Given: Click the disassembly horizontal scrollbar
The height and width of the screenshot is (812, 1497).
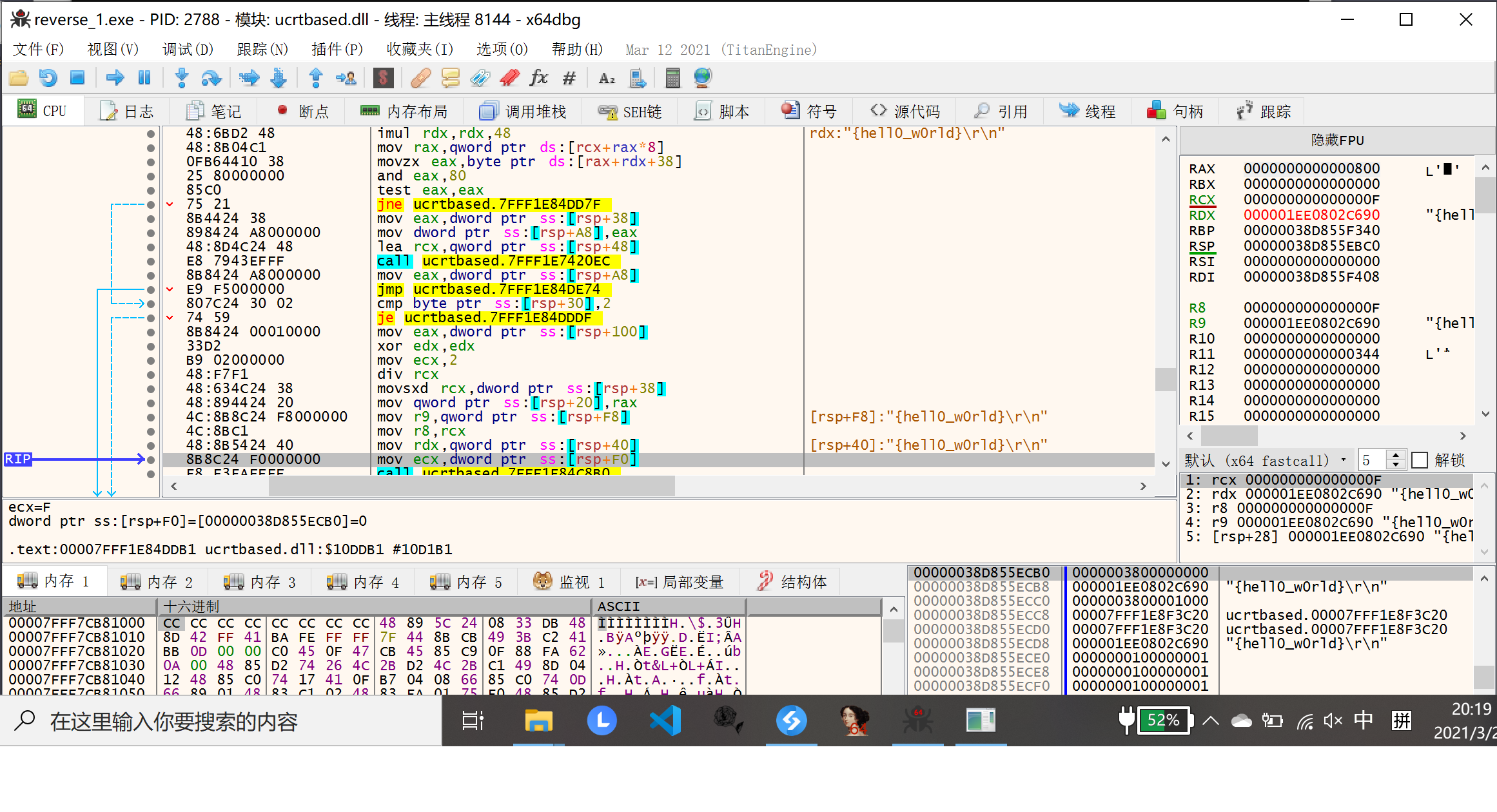Looking at the screenshot, I should tap(471, 486).
